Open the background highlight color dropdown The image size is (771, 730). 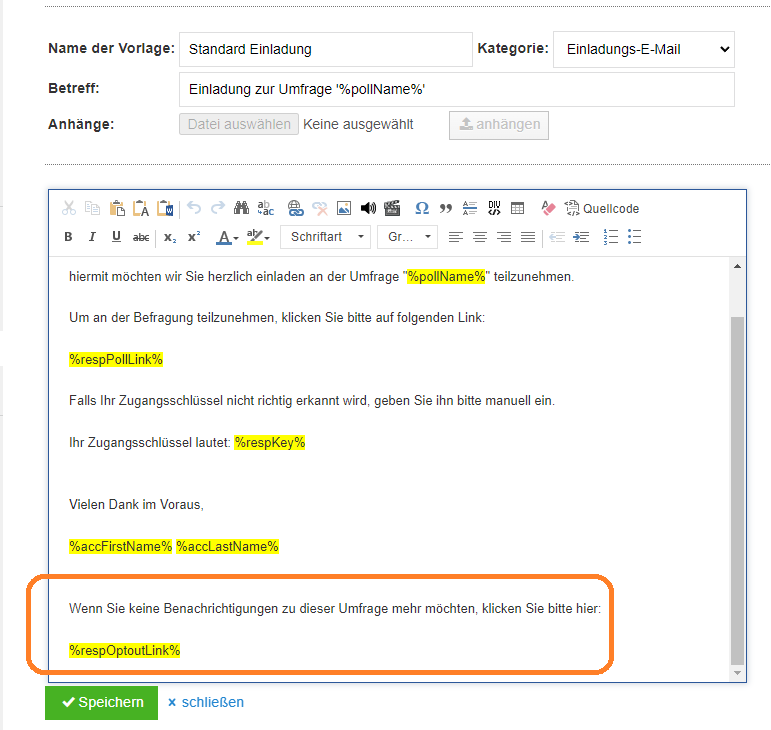258,237
